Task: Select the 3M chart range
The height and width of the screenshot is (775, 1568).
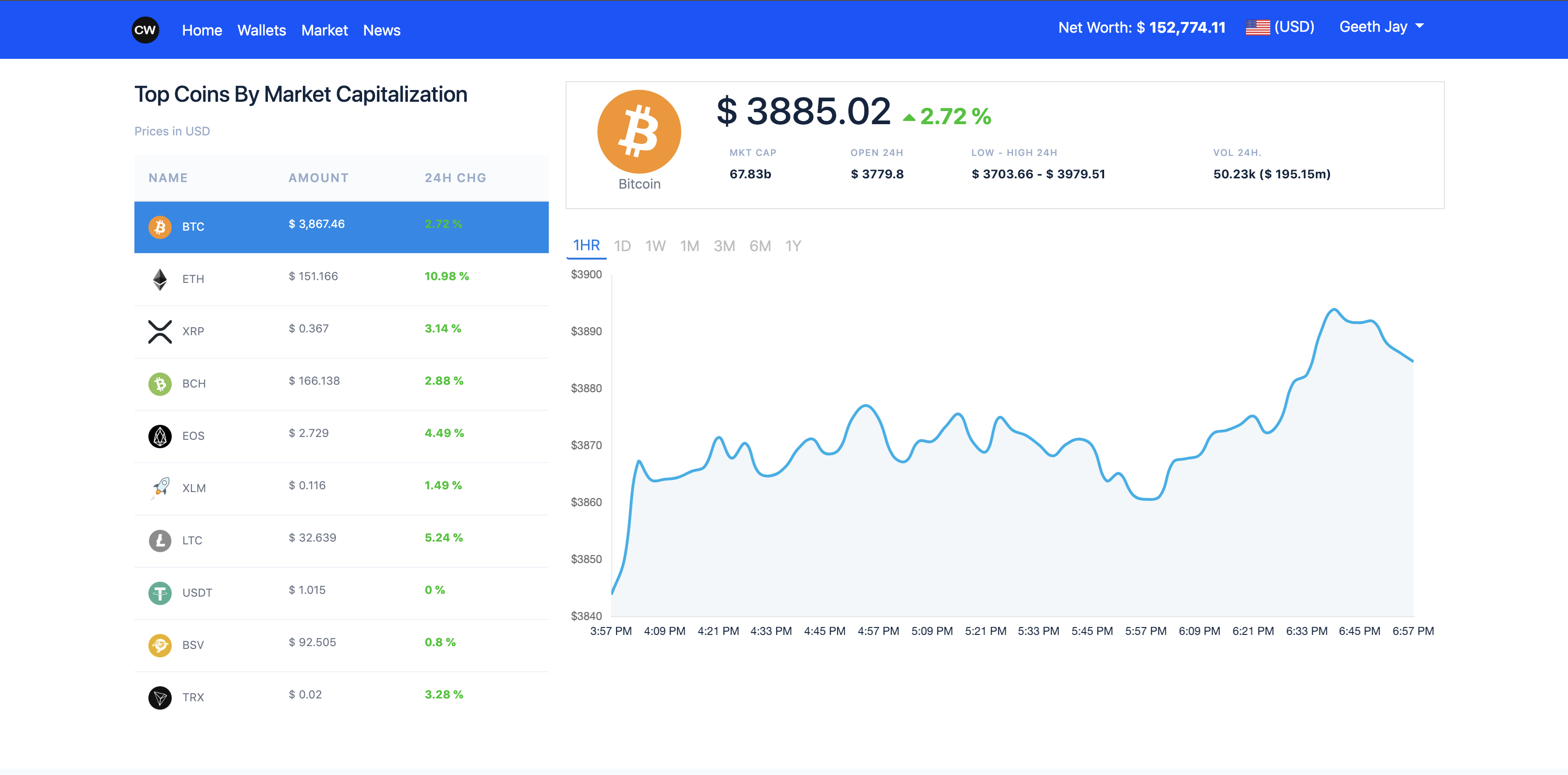Action: click(x=724, y=246)
